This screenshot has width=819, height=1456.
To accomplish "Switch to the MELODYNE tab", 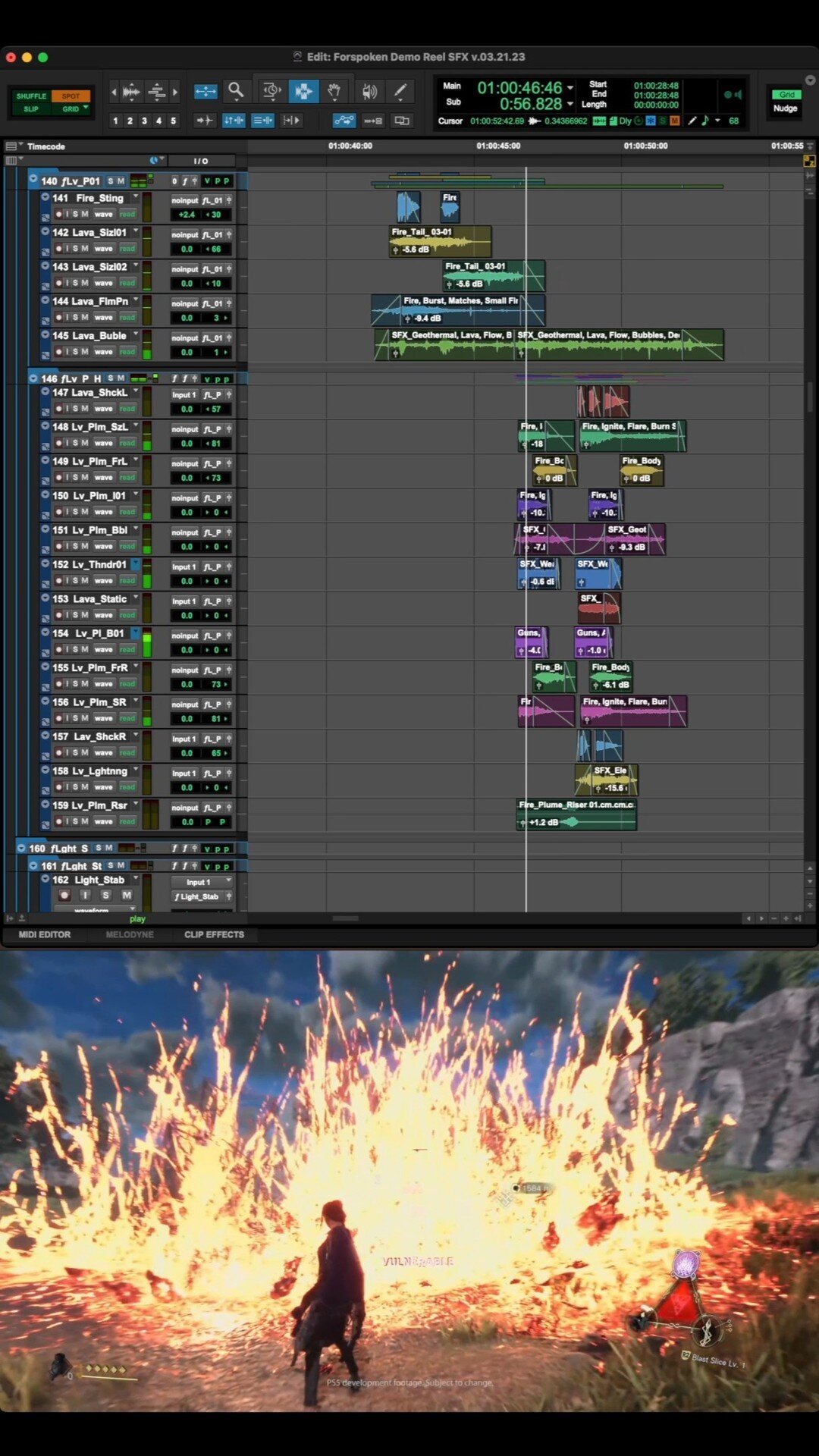I will pyautogui.click(x=130, y=934).
